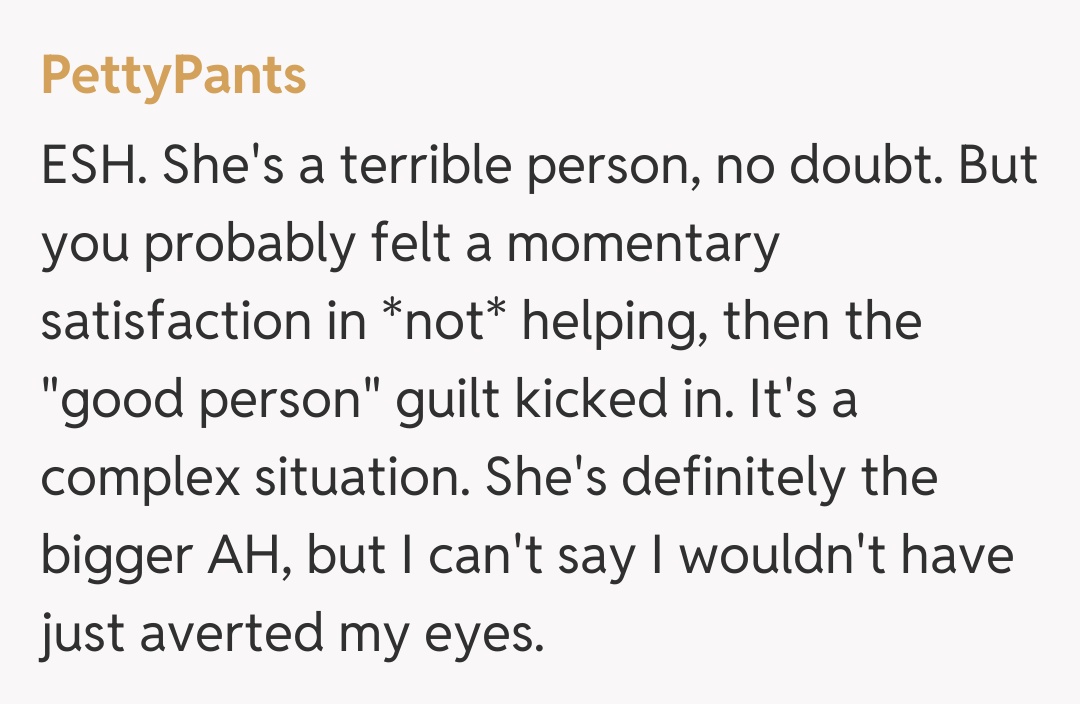This screenshot has height=704, width=1080.
Task: Open the PettyPants user profile
Action: click(173, 76)
